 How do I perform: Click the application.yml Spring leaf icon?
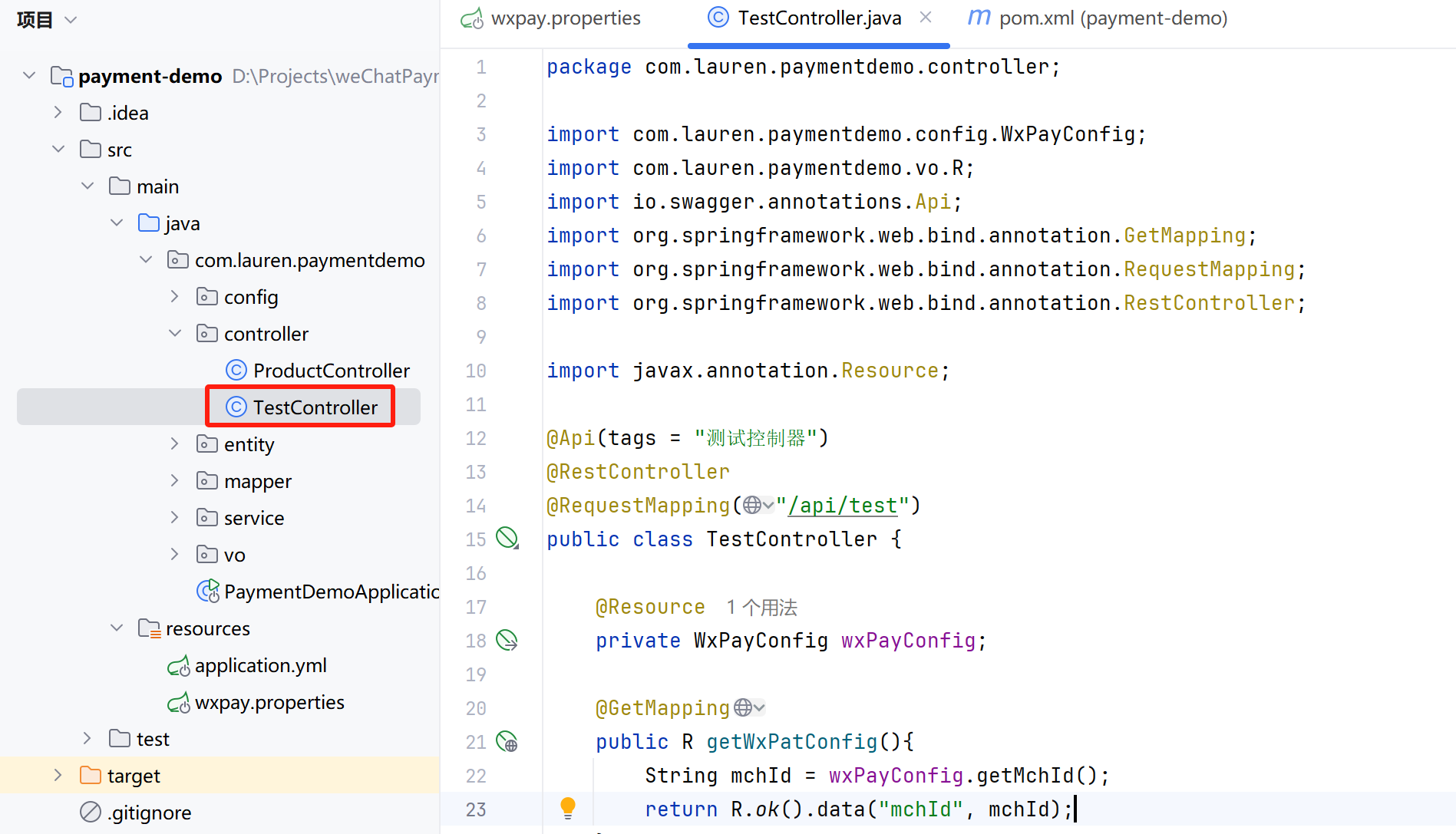click(x=179, y=665)
